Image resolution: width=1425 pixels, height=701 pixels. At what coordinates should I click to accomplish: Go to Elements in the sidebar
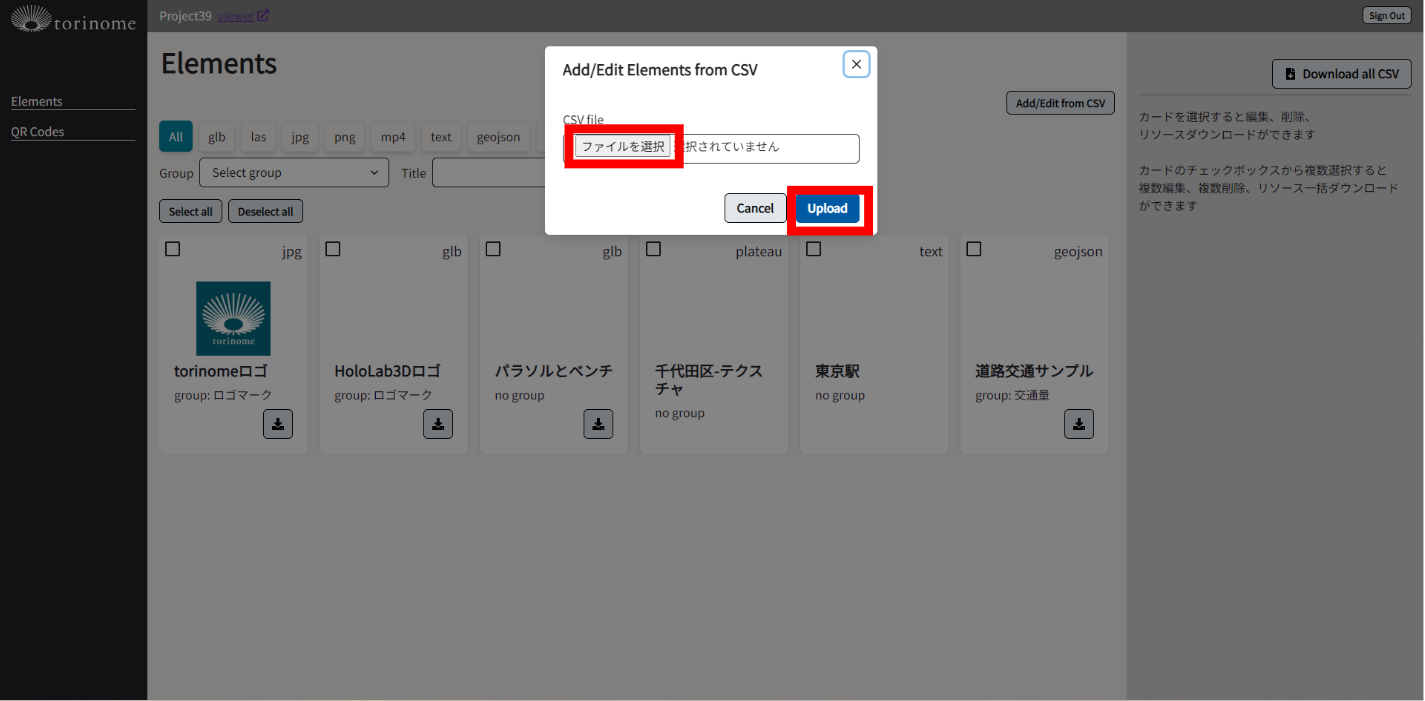click(37, 102)
